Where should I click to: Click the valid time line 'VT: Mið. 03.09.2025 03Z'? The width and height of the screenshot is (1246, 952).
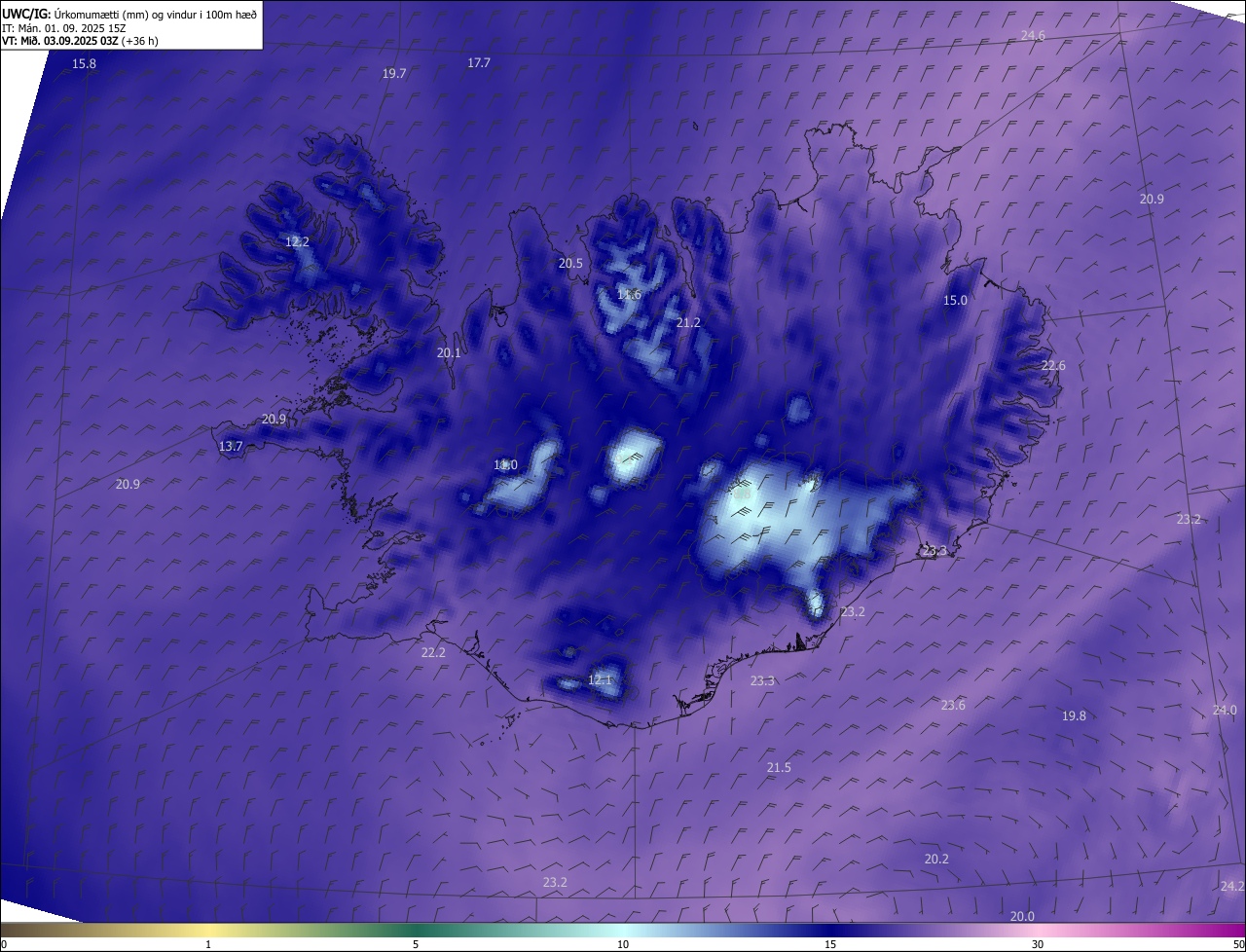[x=60, y=41]
